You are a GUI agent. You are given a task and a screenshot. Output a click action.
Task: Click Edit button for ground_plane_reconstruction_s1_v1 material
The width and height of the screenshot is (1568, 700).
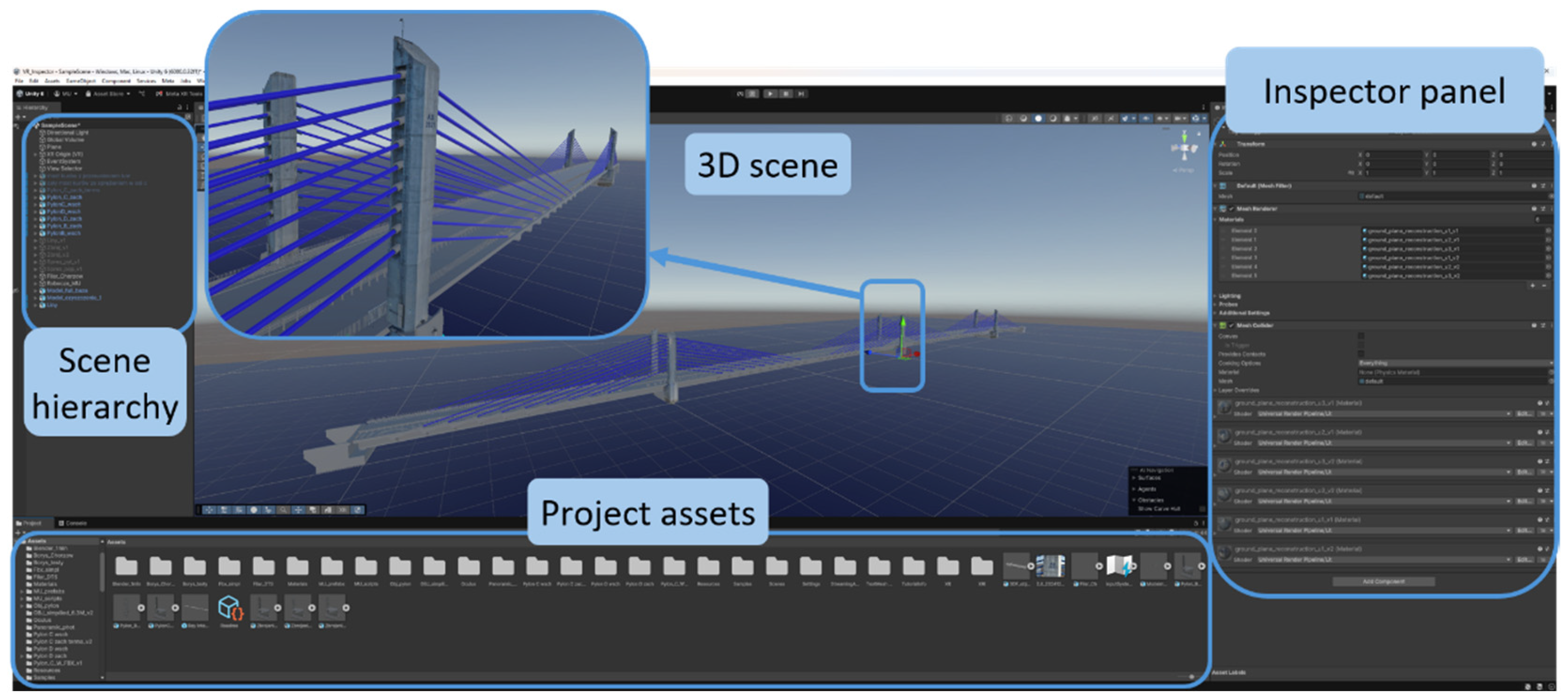click(x=1524, y=530)
